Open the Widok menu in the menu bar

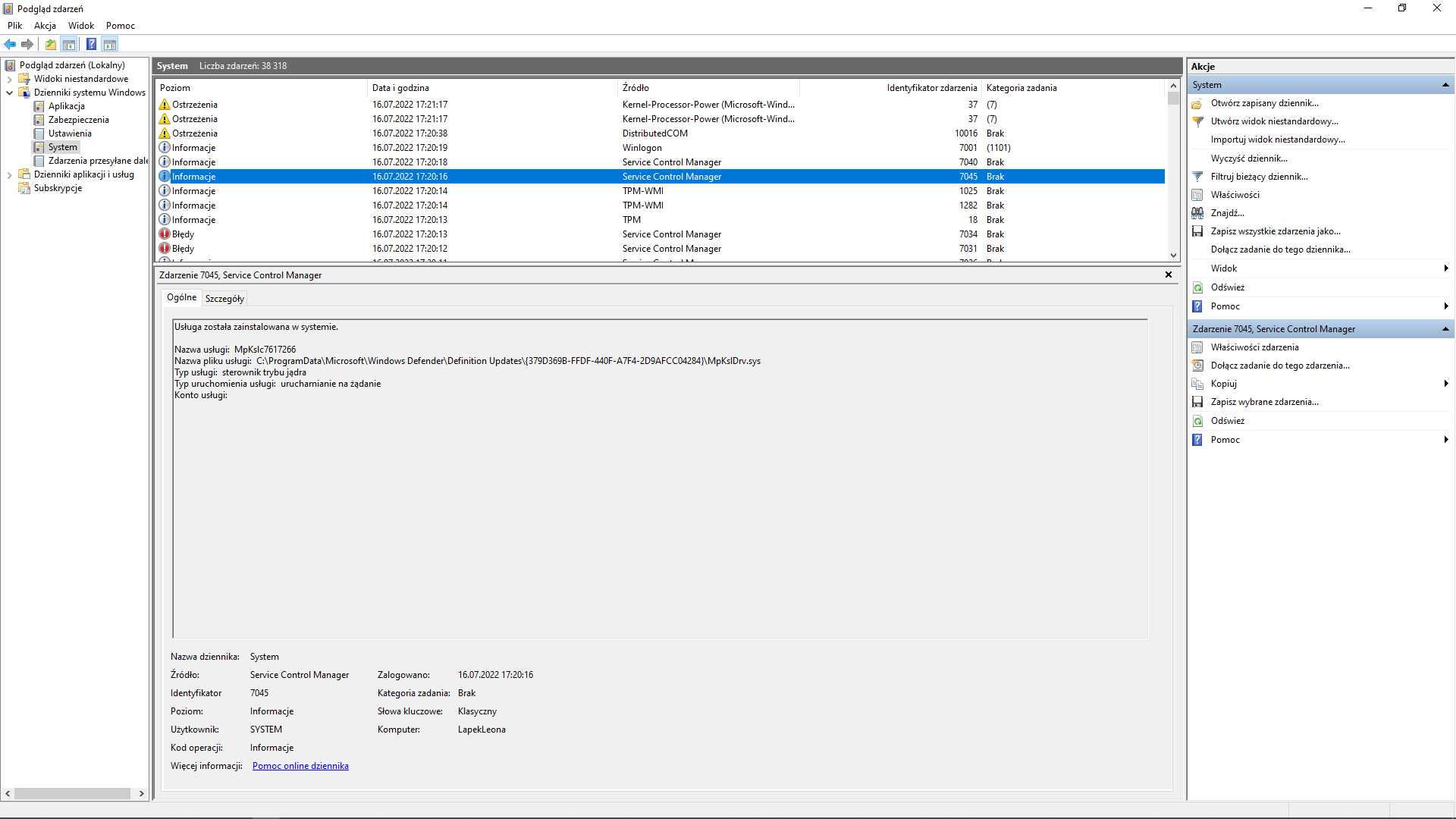click(81, 26)
